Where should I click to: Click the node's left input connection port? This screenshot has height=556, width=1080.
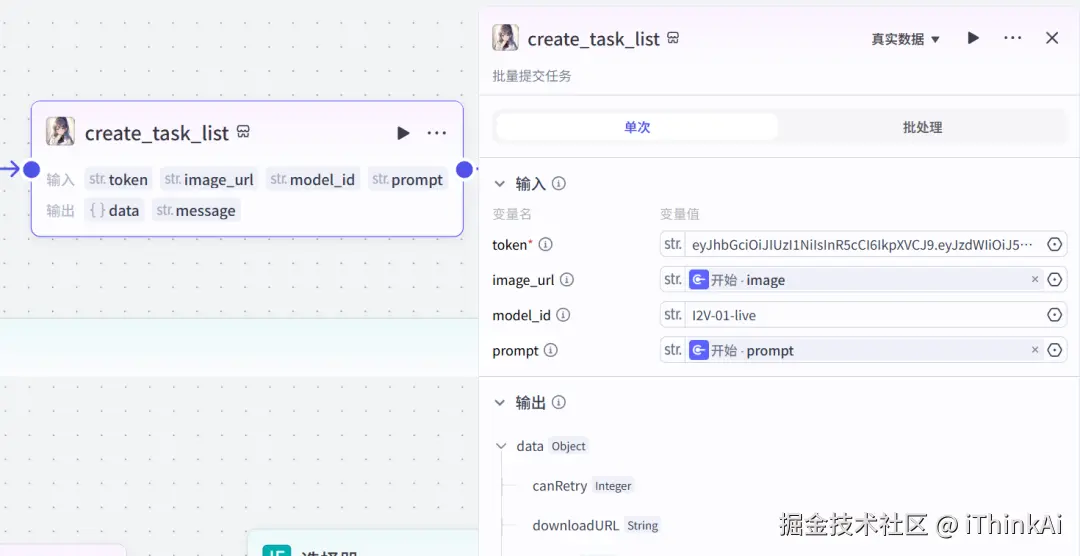coord(32,169)
